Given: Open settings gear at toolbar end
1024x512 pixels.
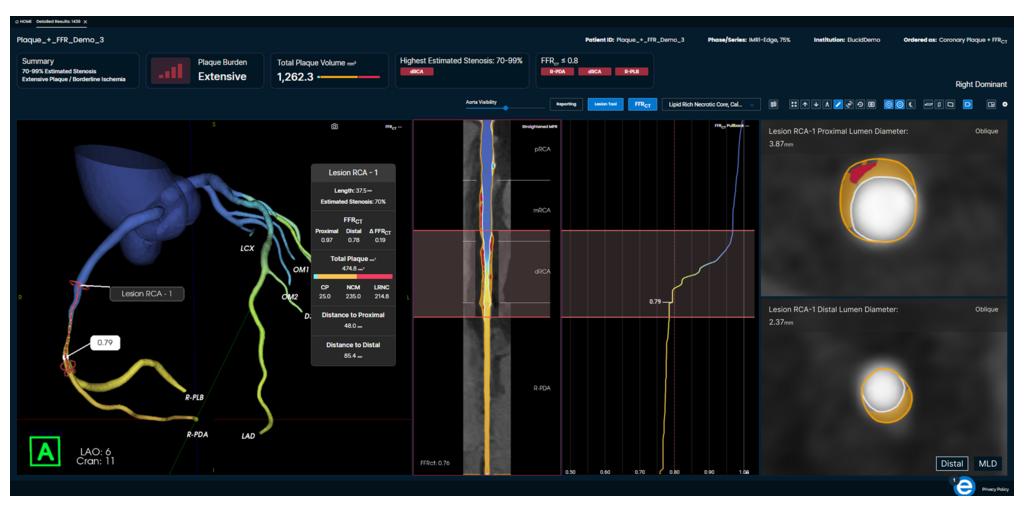Looking at the screenshot, I should pos(1005,104).
